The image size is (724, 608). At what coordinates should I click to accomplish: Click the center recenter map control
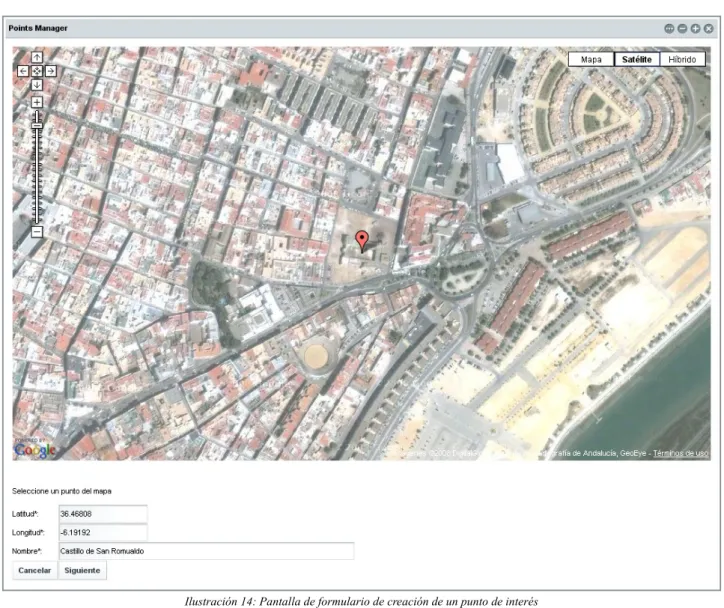(x=37, y=71)
